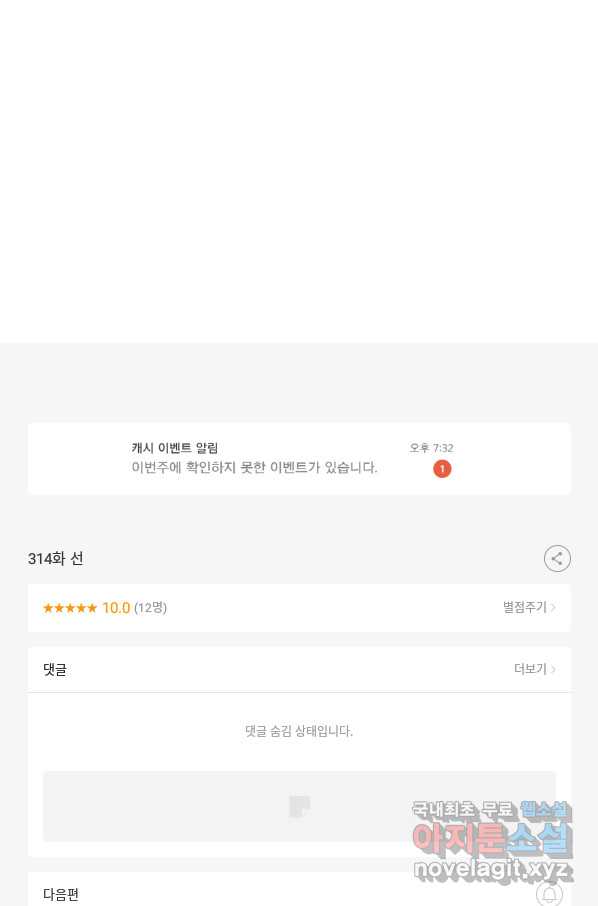Select the 다음편 section label
The width and height of the screenshot is (598, 906).
coord(61,894)
